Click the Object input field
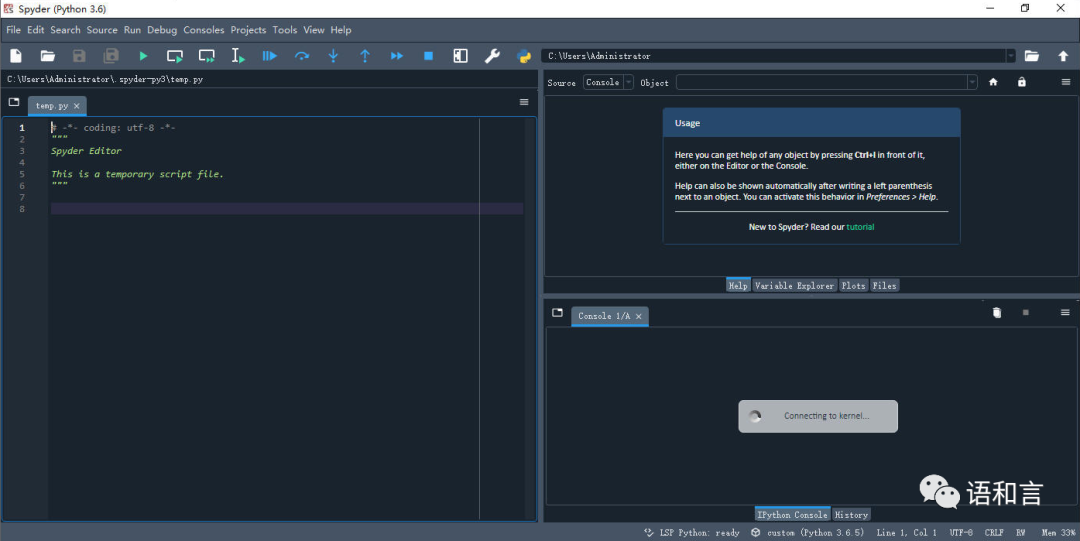This screenshot has height=541, width=1080. point(822,82)
